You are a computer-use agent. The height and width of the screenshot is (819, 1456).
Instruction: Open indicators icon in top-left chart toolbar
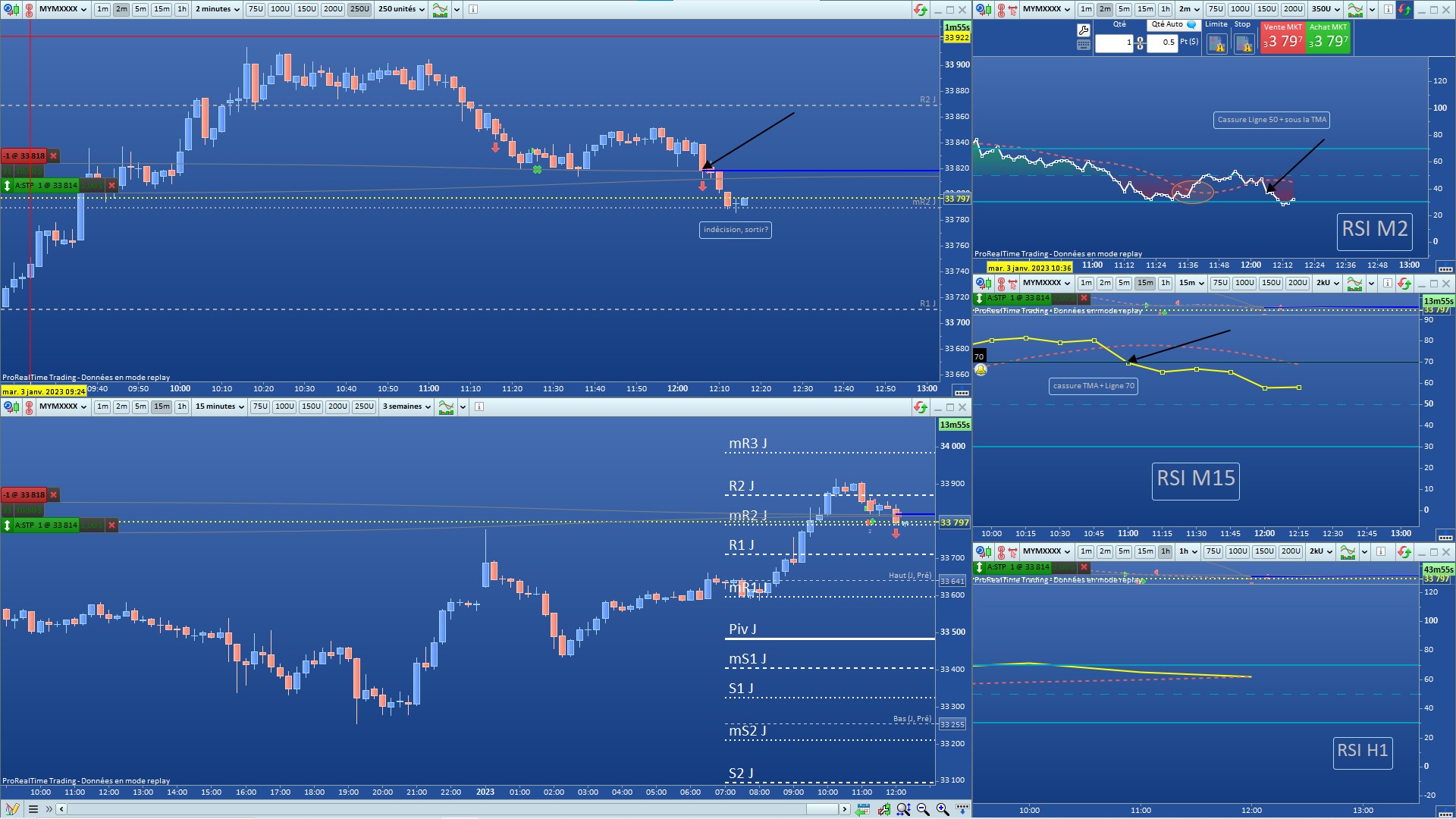[440, 9]
